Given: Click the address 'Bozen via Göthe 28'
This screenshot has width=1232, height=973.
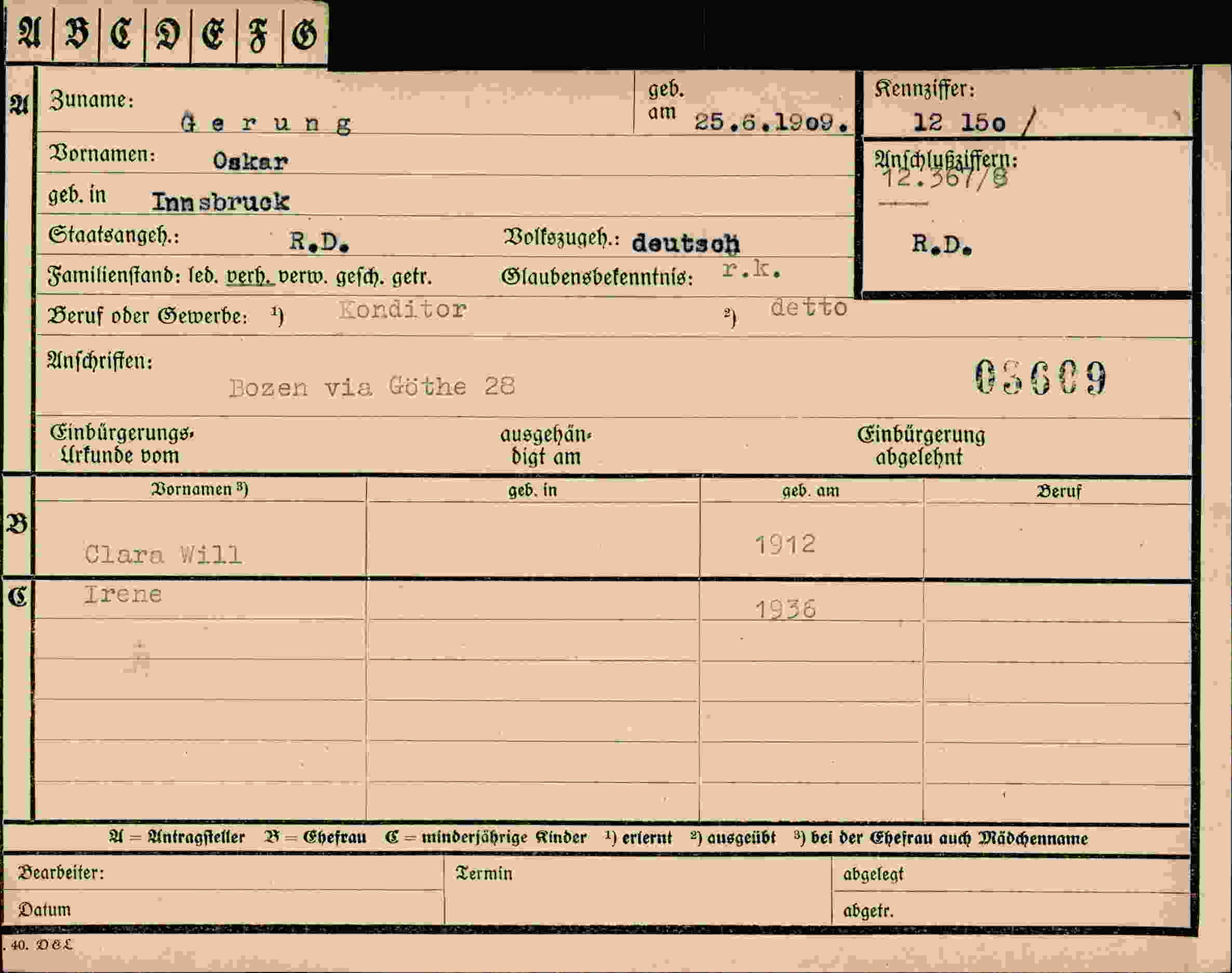Looking at the screenshot, I should click(x=372, y=387).
